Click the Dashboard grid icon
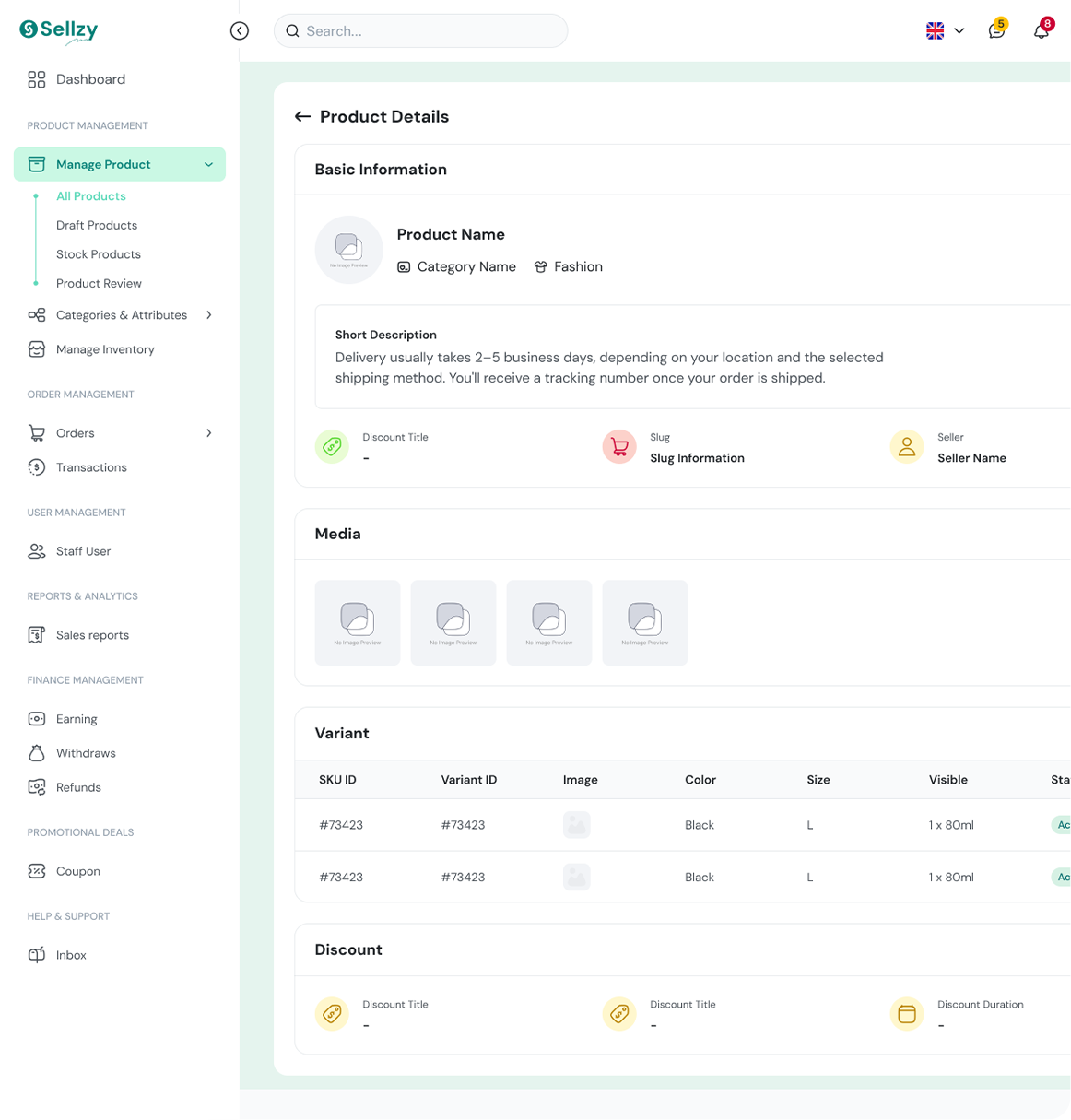Screen dimensions: 1071x1120 (x=37, y=79)
